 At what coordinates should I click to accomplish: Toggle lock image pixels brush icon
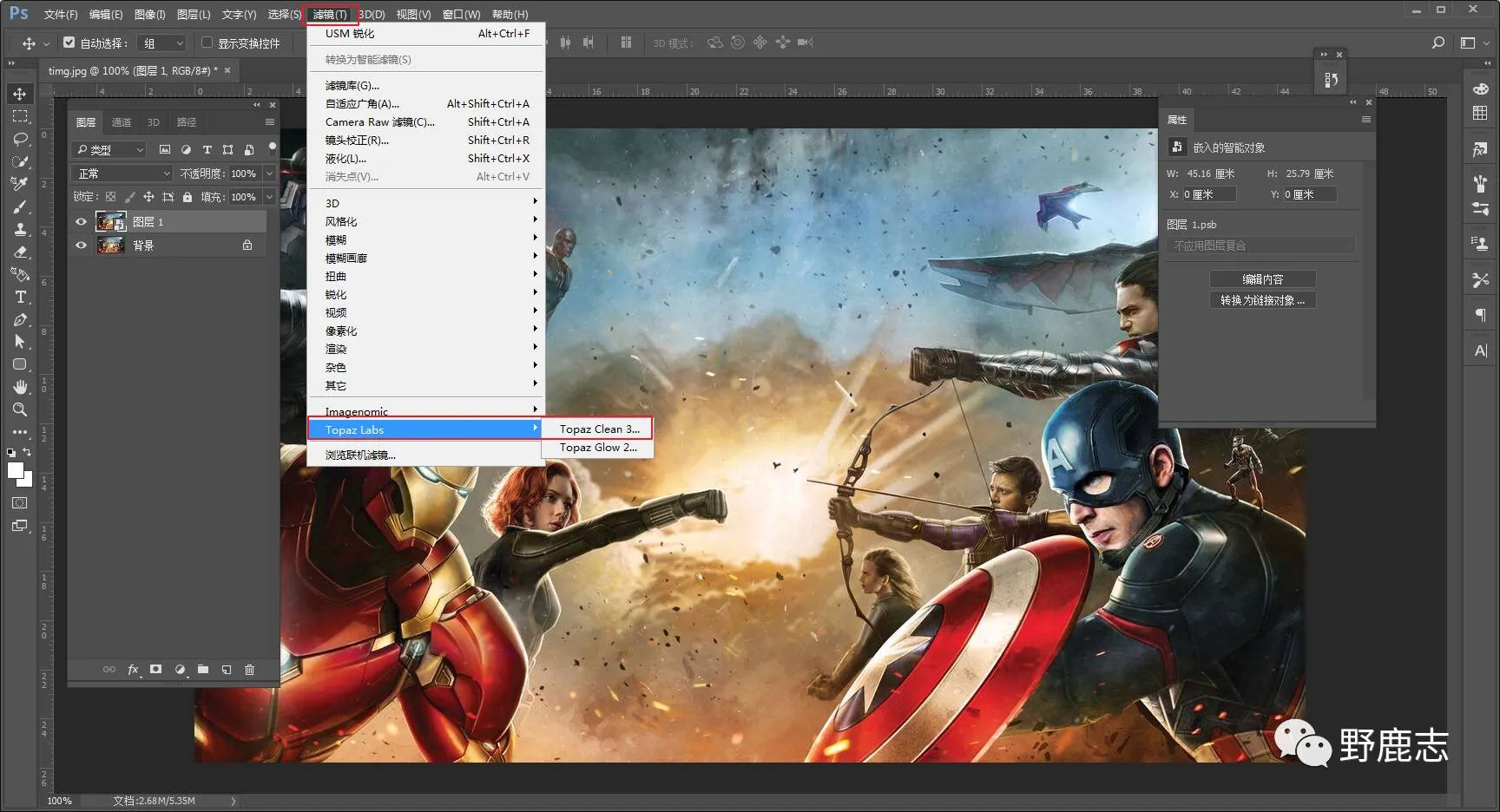pos(130,197)
